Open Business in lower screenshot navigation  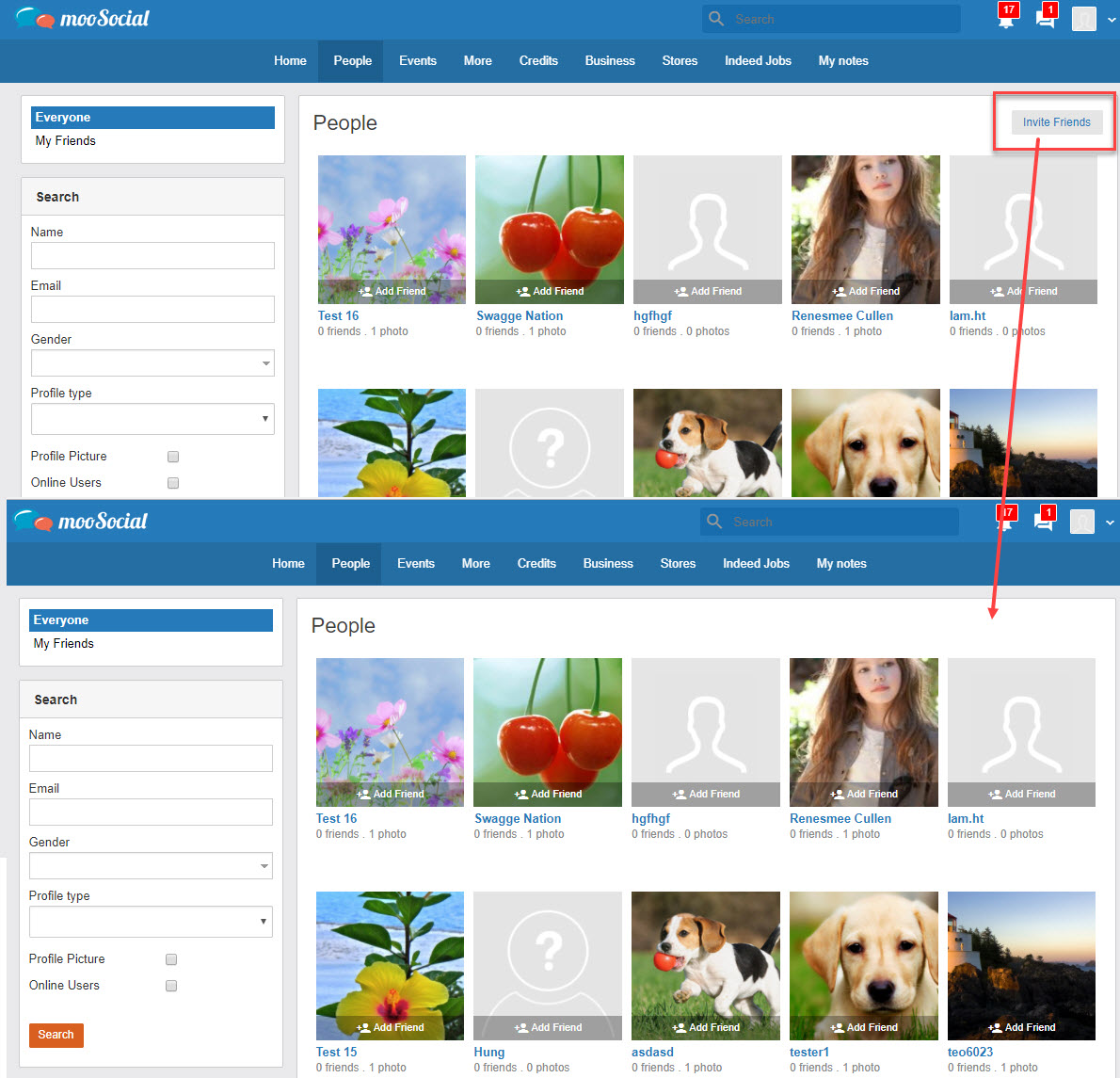[609, 564]
